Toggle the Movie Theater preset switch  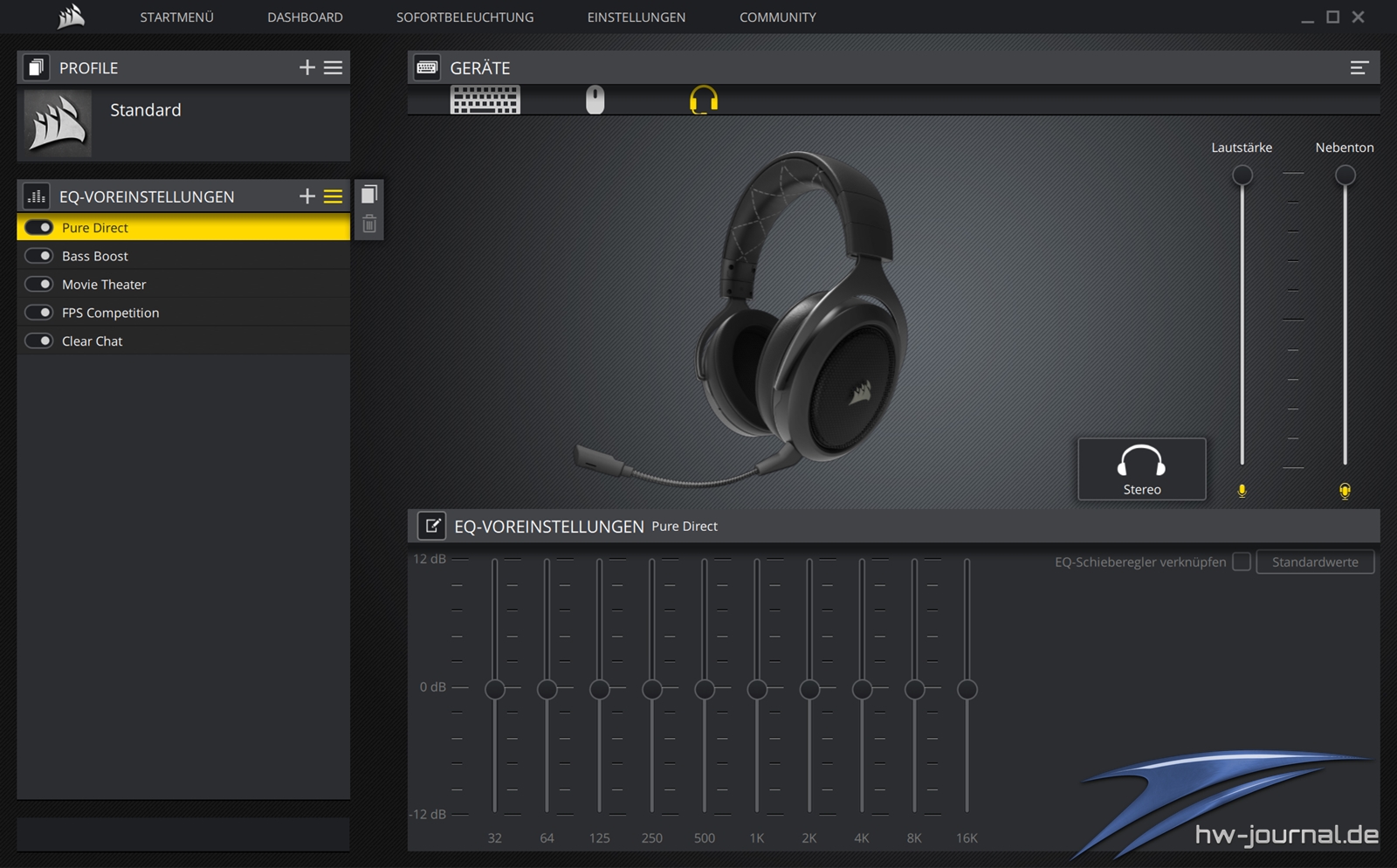[39, 284]
